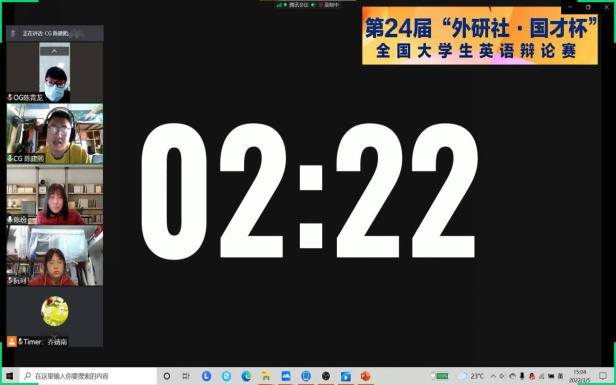Open the PowerPoint icon in the taskbar
This screenshot has width=616, height=385.
[x=365, y=376]
